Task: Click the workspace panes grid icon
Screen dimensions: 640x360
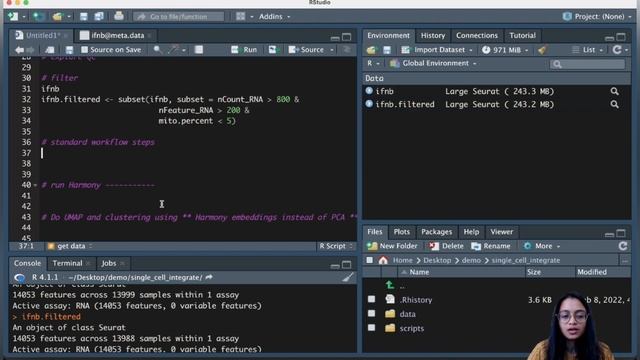Action: tap(240, 16)
